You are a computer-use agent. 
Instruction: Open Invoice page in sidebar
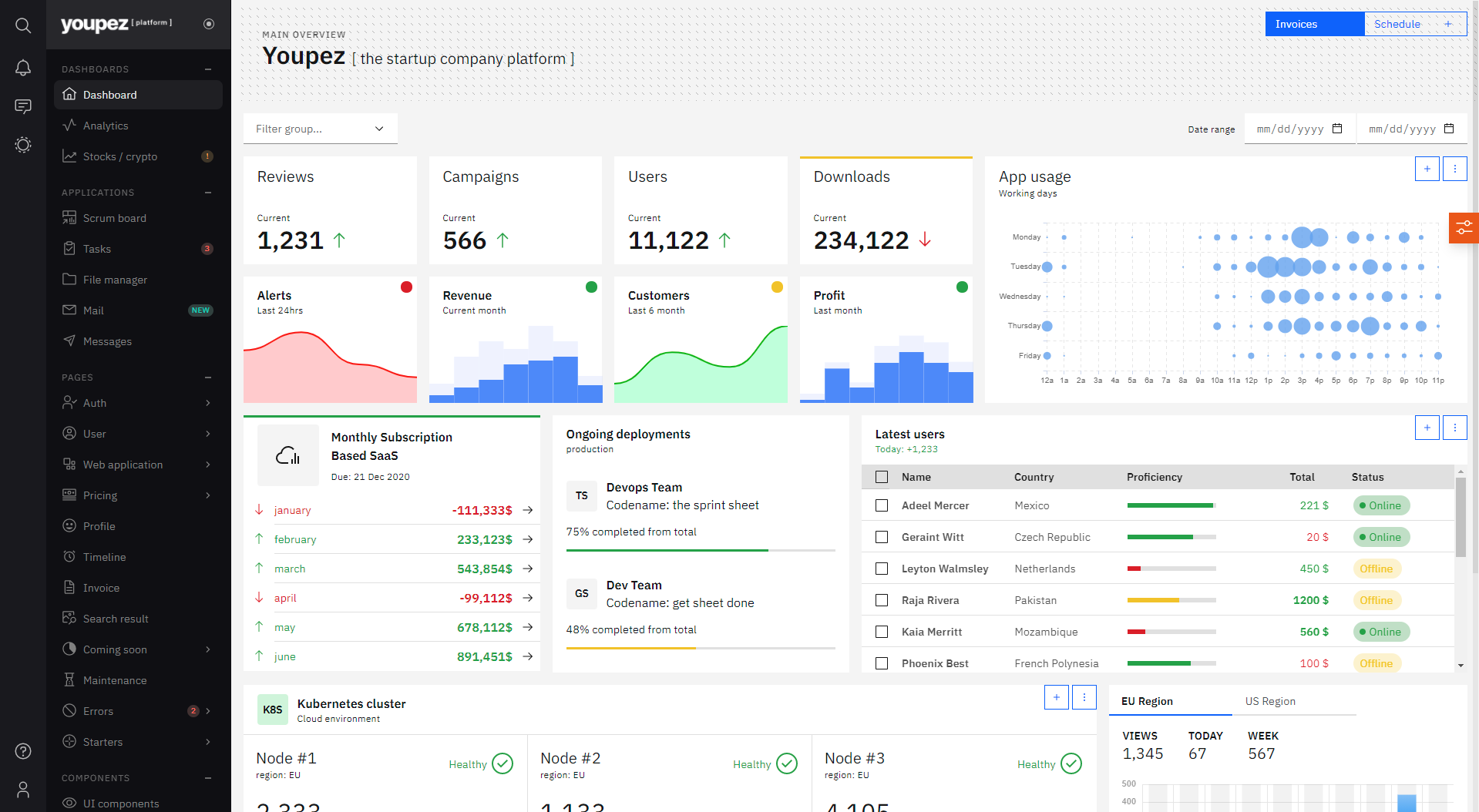coord(139,588)
